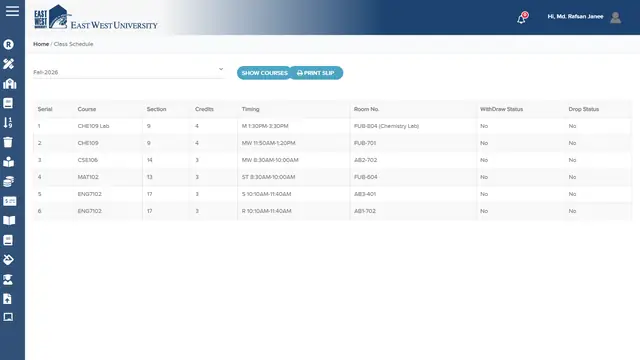The image size is (640, 360).
Task: Open the stacked coins sidebar icon
Action: pos(9,181)
